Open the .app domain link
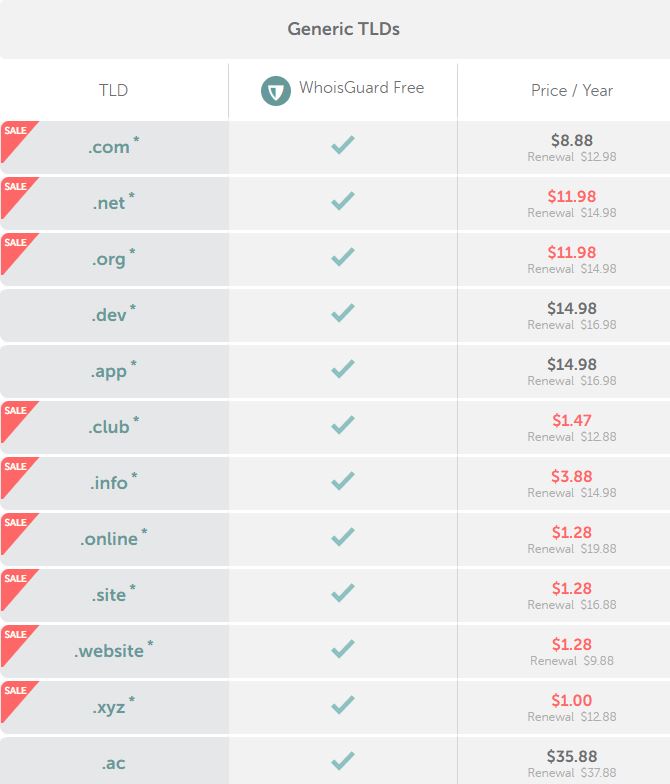The image size is (670, 784). coord(108,372)
